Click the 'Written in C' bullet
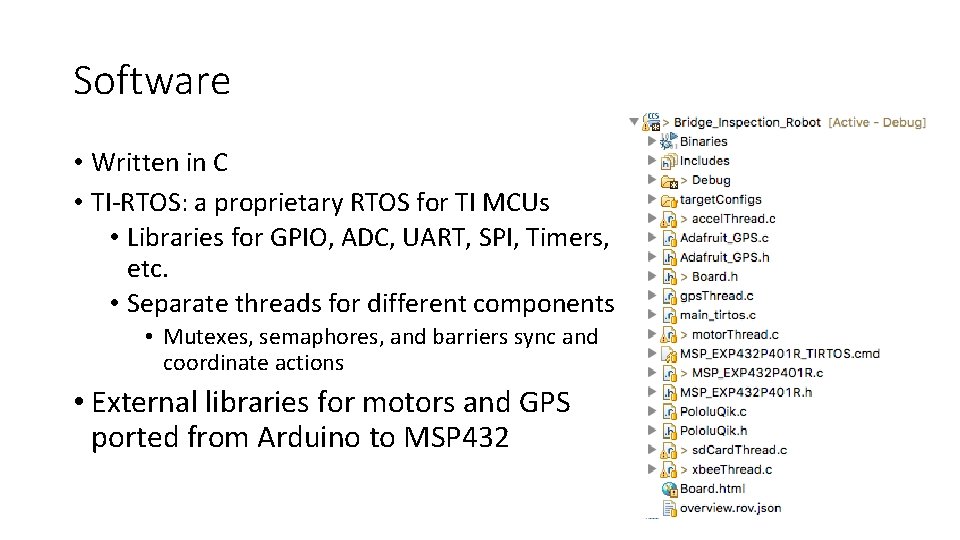The image size is (960, 540). tap(159, 162)
